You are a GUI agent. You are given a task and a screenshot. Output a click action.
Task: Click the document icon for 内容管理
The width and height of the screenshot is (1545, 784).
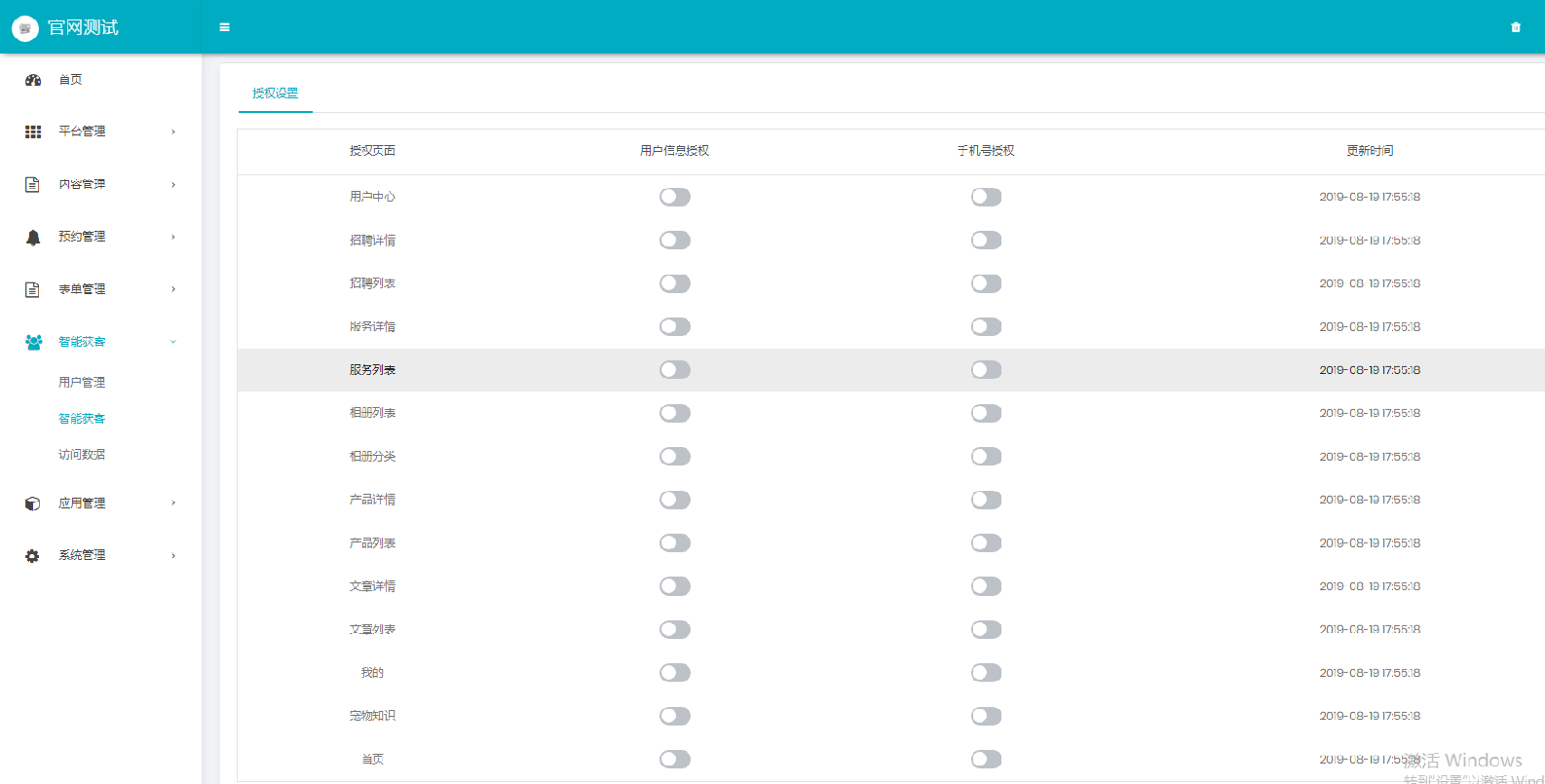pos(32,184)
